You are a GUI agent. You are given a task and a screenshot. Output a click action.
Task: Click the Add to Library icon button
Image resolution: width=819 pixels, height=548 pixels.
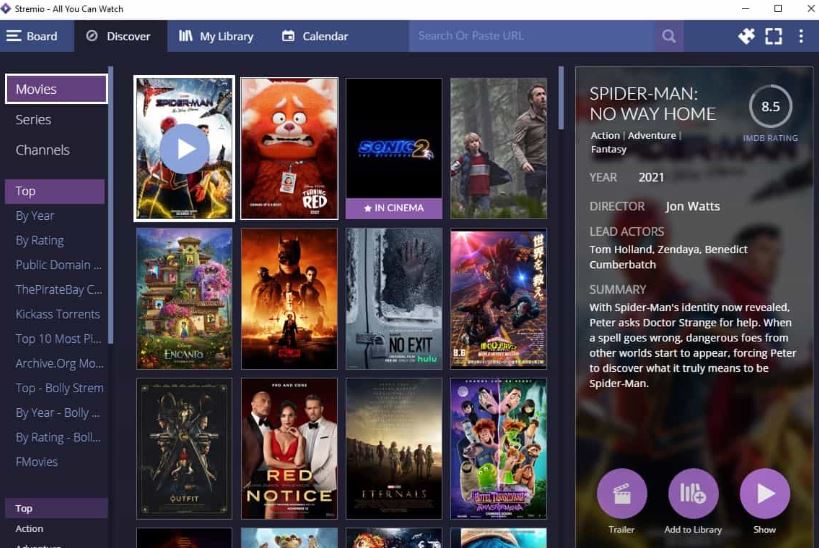point(693,494)
